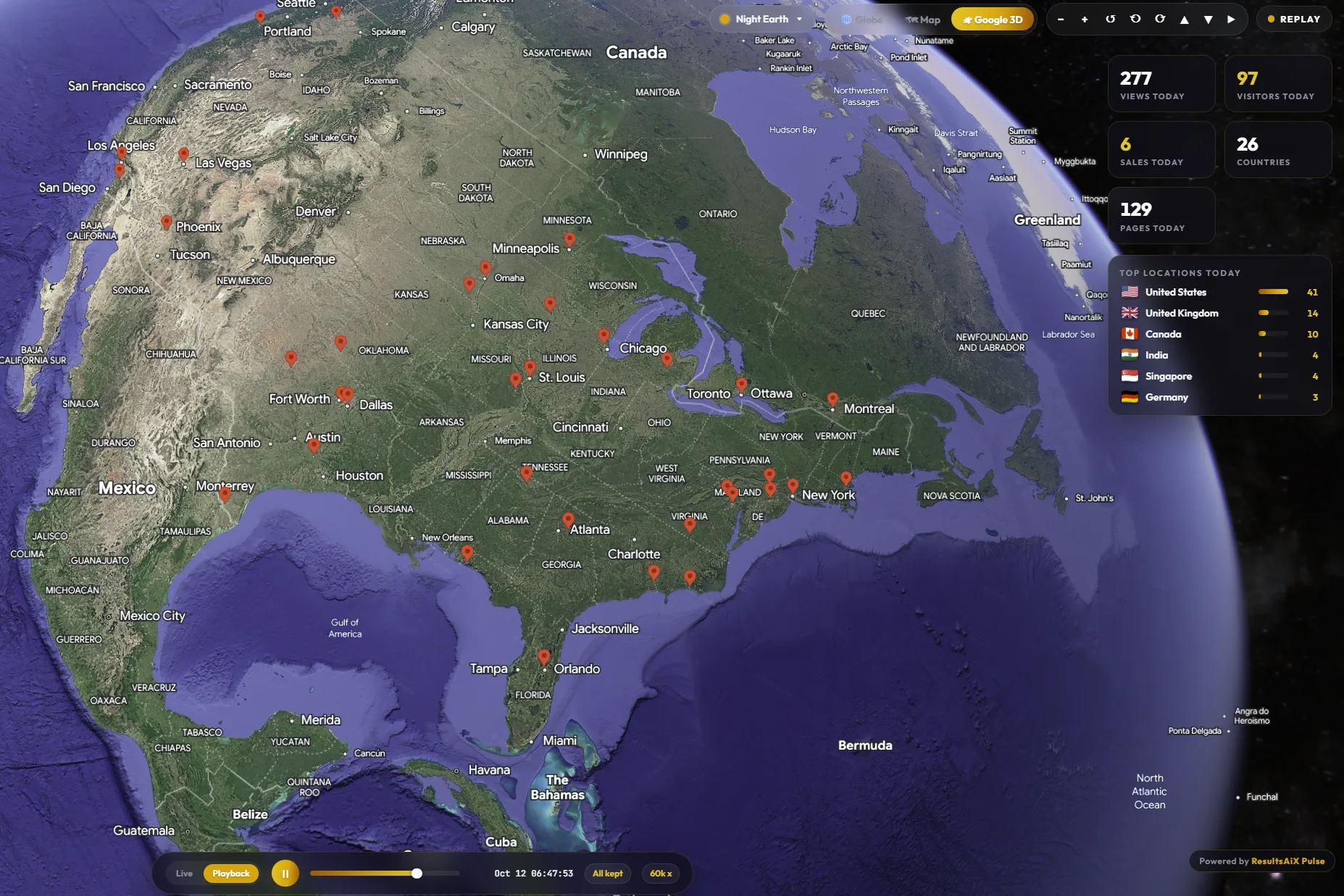Open the All kept filter
The image size is (1344, 896).
coord(607,874)
